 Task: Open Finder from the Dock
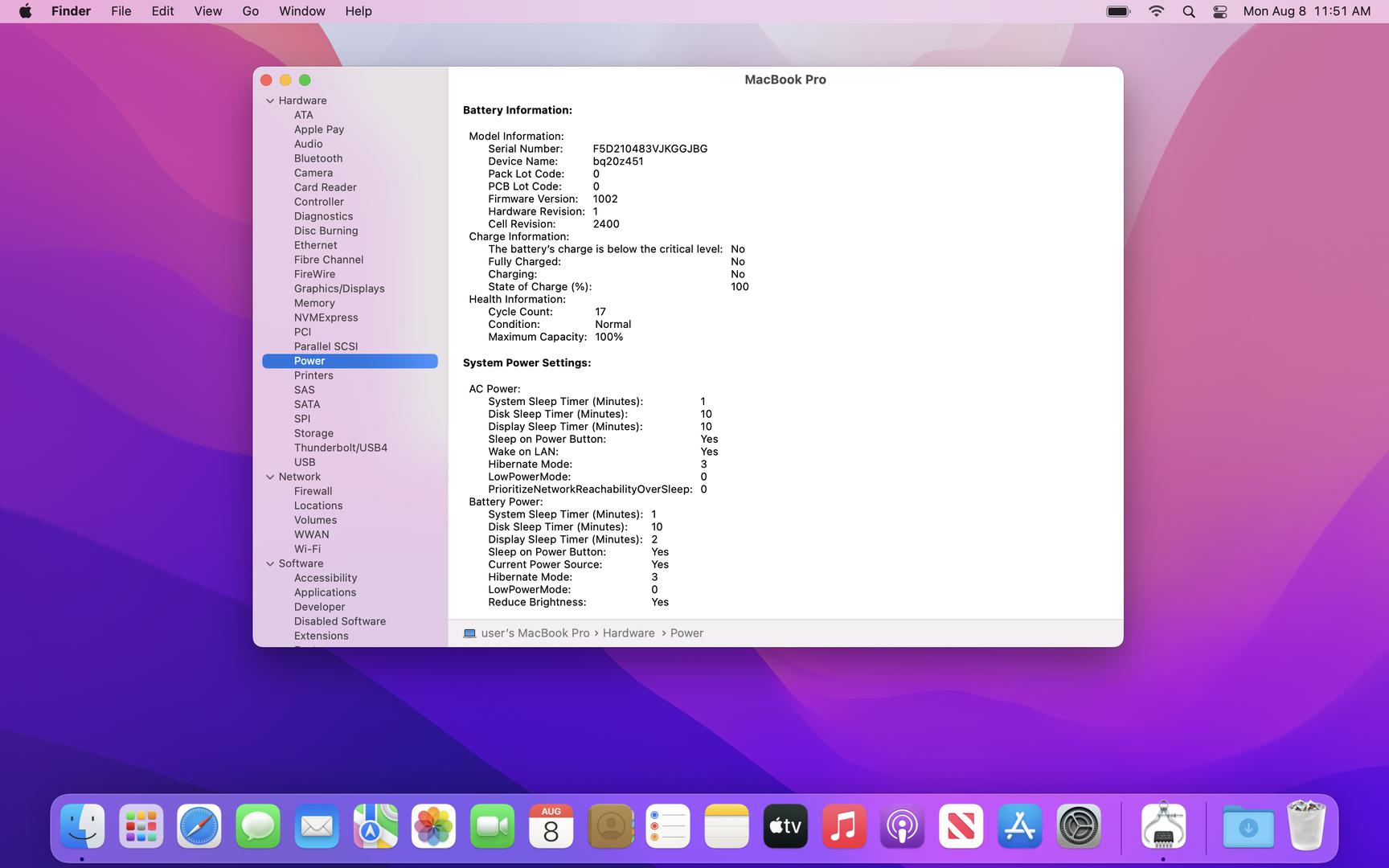[x=83, y=826]
